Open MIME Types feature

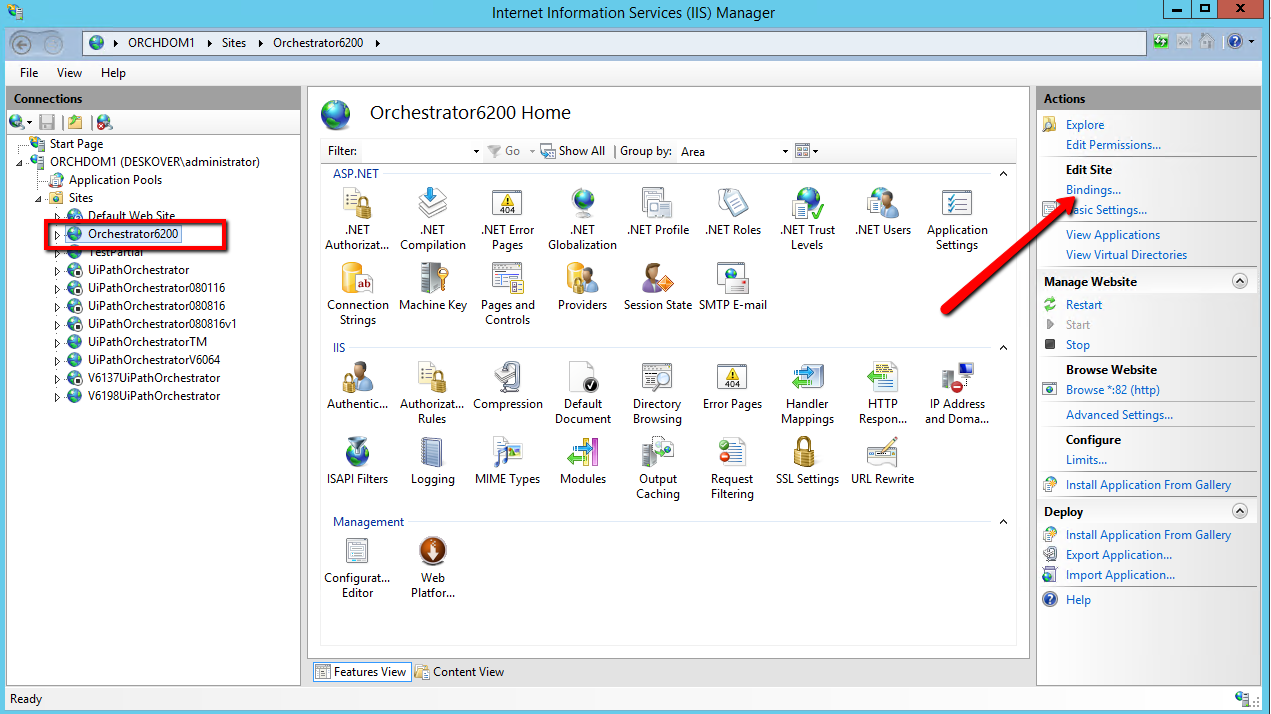click(x=507, y=461)
